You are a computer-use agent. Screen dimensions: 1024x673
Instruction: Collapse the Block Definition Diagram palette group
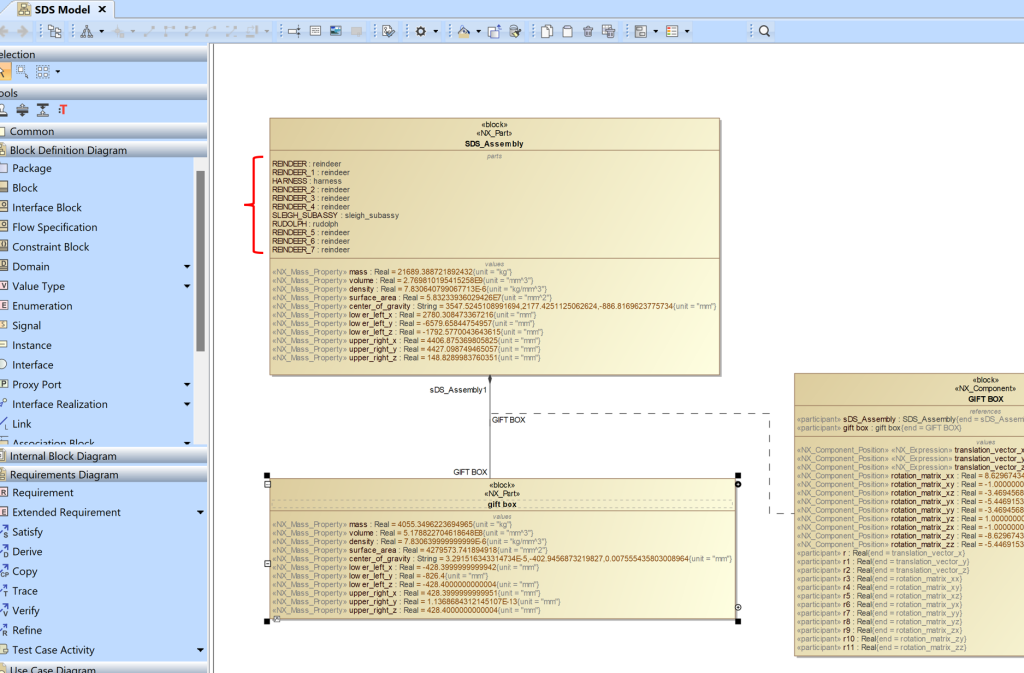point(104,150)
